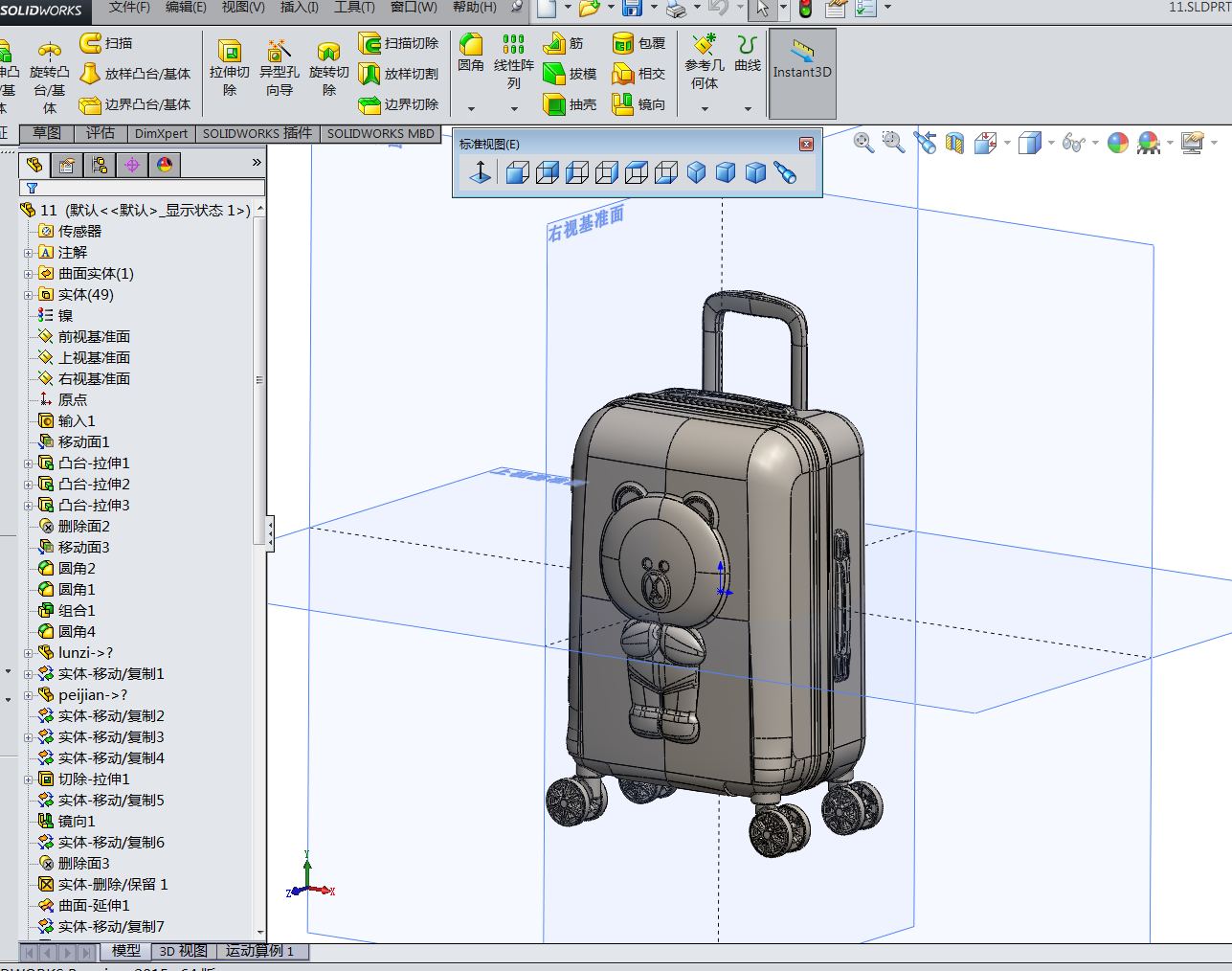
Task: Open the 圆角 fillet dropdown arrow
Action: 471,109
